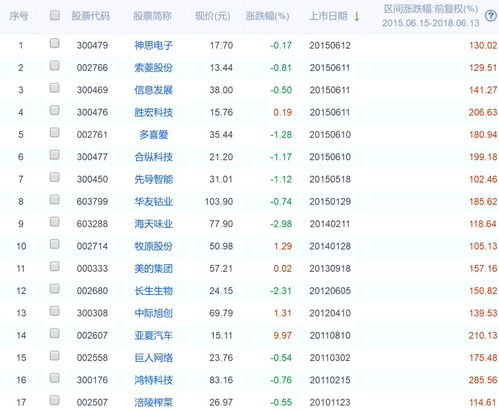Click stock code 300479
This screenshot has width=499, height=410.
coord(92,45)
